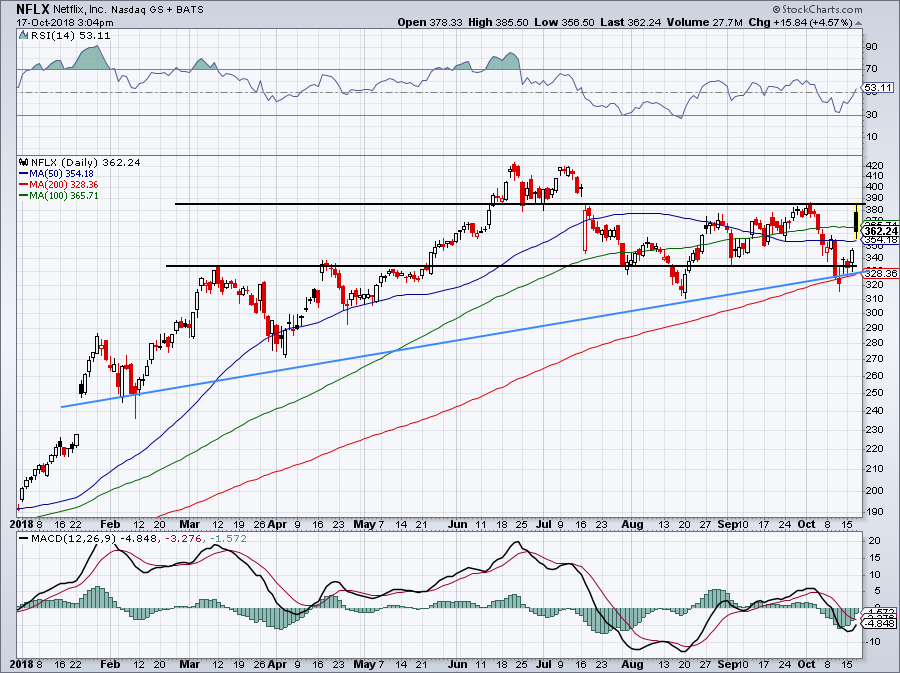Click the 260 price axis label
Viewport: 900px width, 673px height.
pyautogui.click(x=875, y=375)
